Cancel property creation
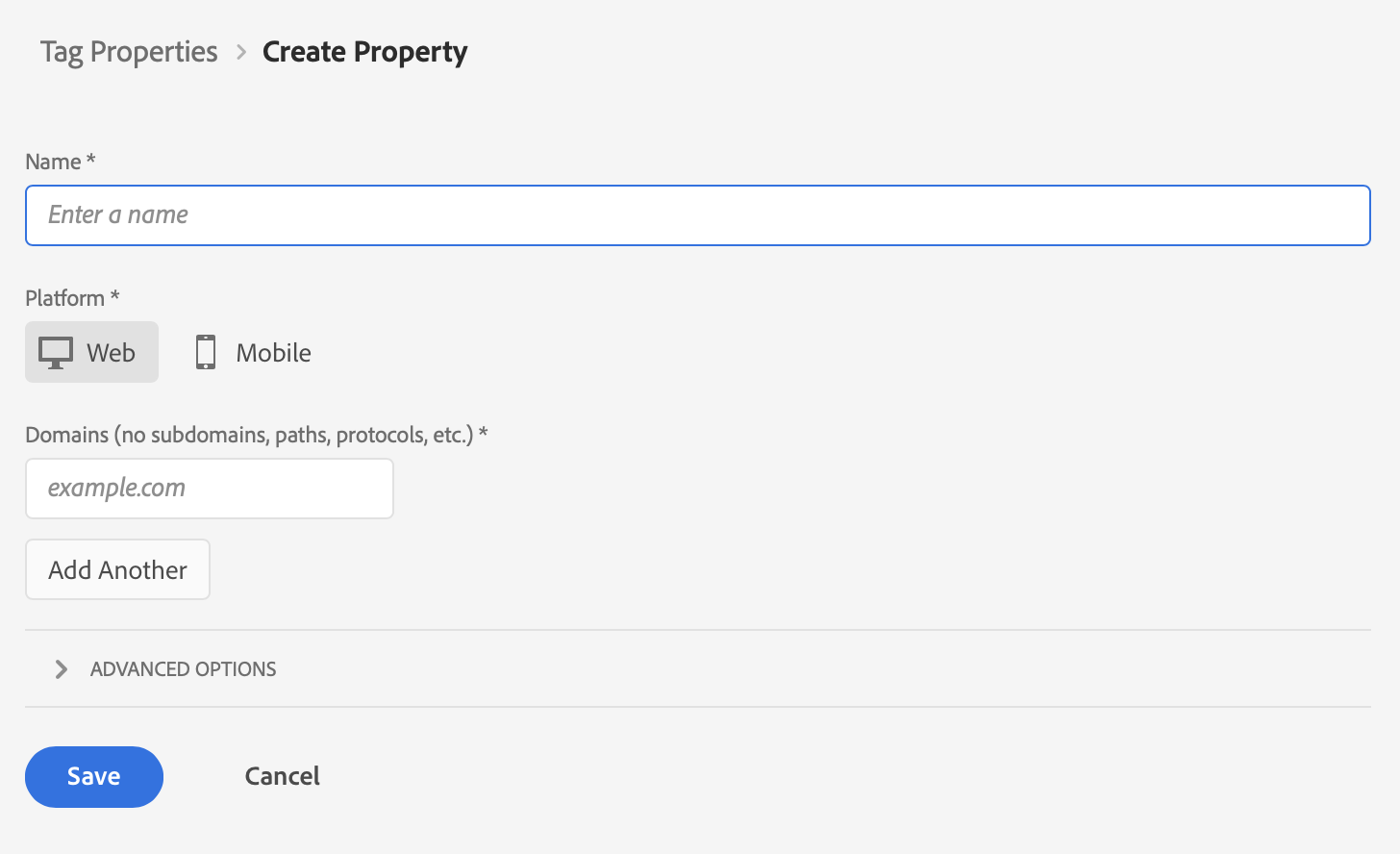Image resolution: width=1400 pixels, height=854 pixels. [x=282, y=777]
